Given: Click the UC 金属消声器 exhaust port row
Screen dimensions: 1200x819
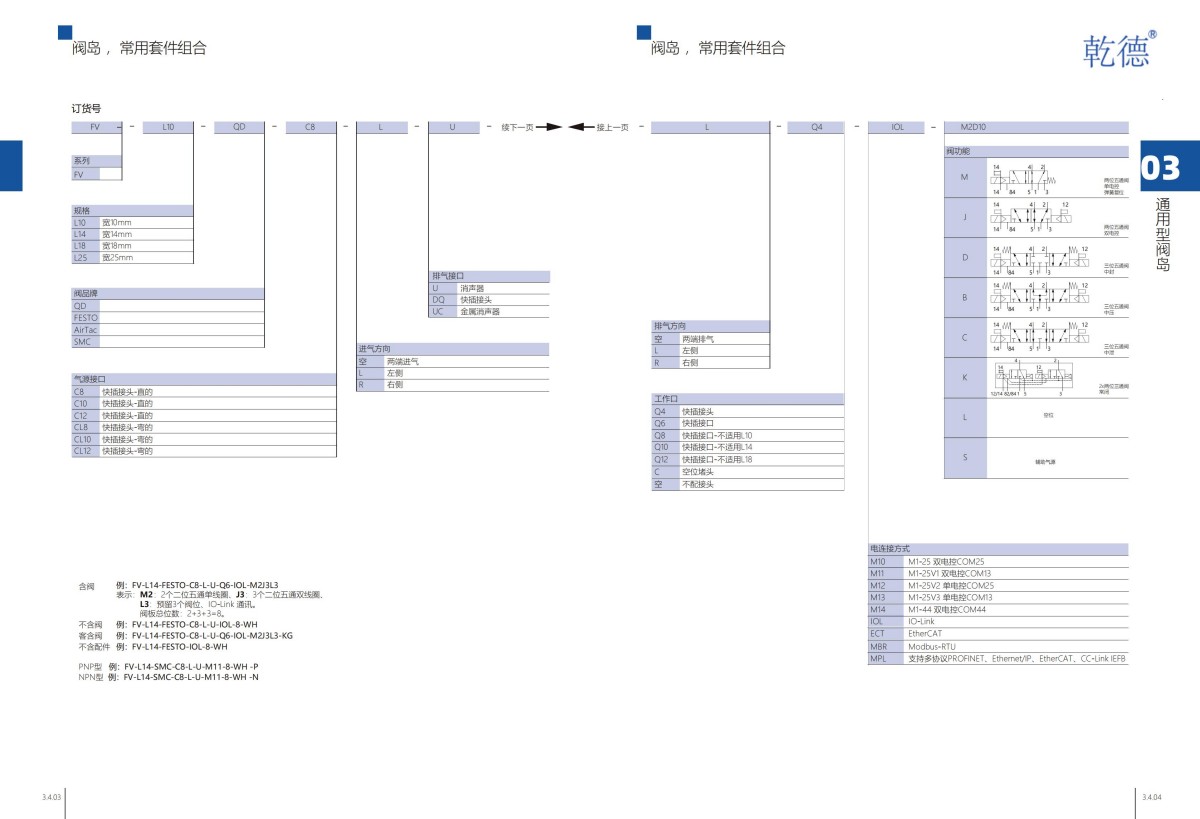Looking at the screenshot, I should [x=489, y=311].
